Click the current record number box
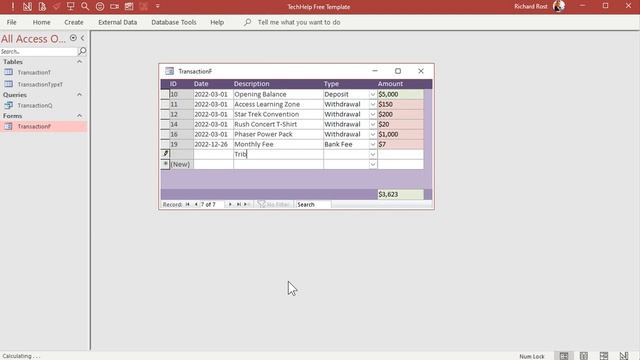 (x=212, y=204)
